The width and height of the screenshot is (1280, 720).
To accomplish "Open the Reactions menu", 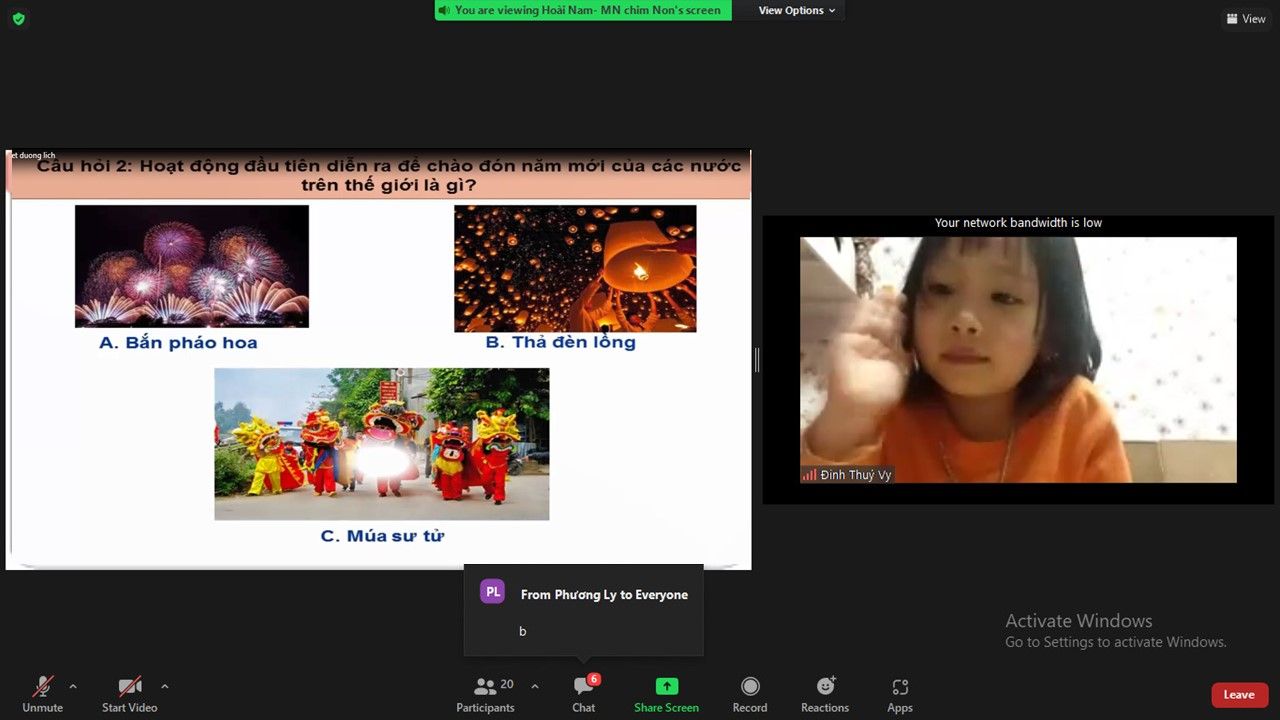I will click(x=825, y=694).
